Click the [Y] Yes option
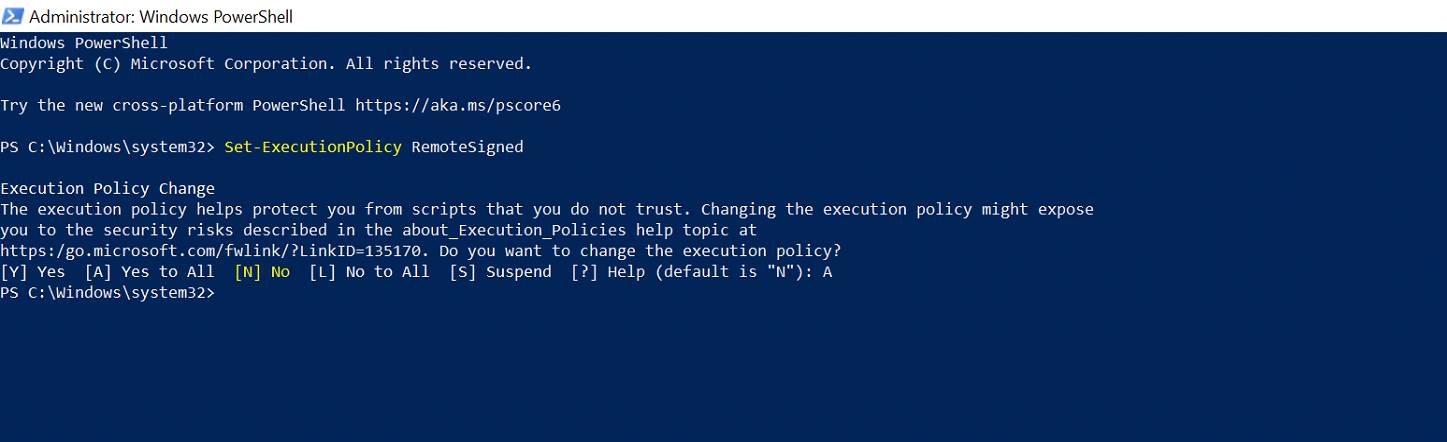 33,272
